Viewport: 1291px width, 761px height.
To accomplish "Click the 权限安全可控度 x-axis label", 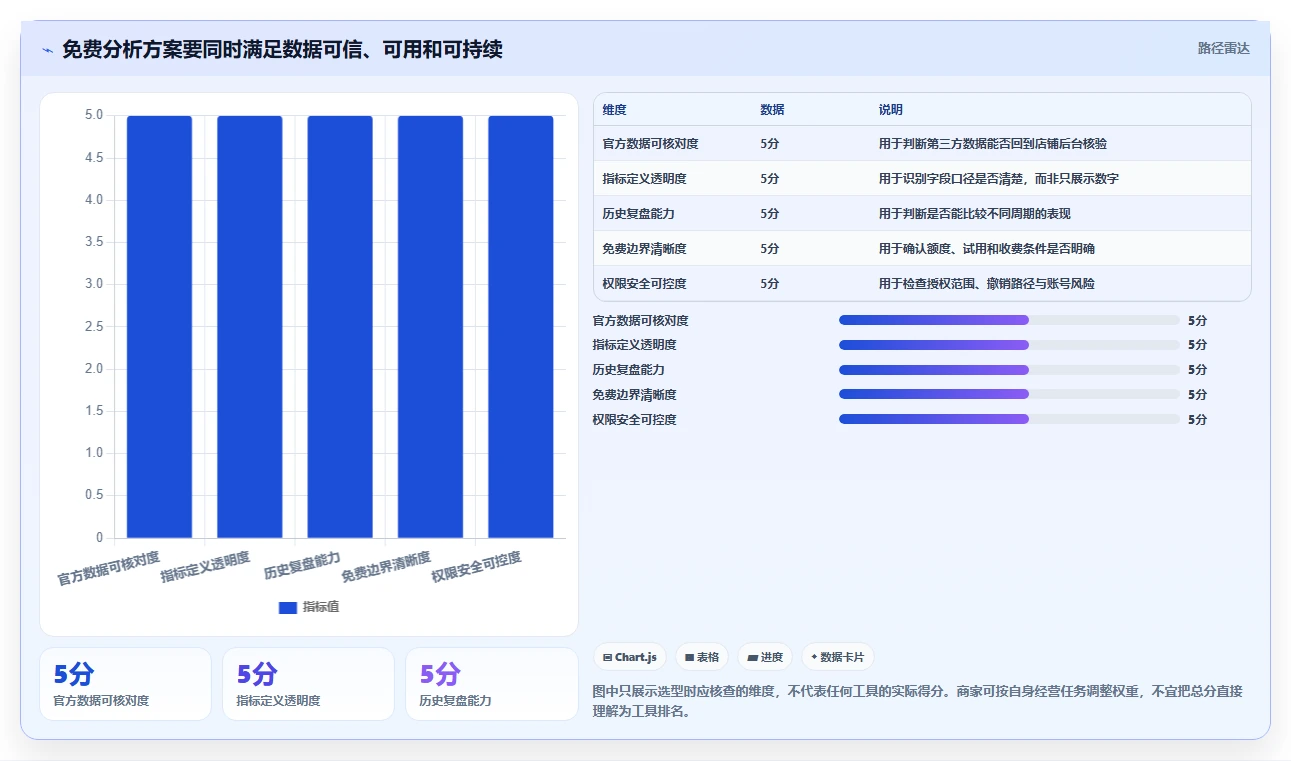I will (x=476, y=568).
